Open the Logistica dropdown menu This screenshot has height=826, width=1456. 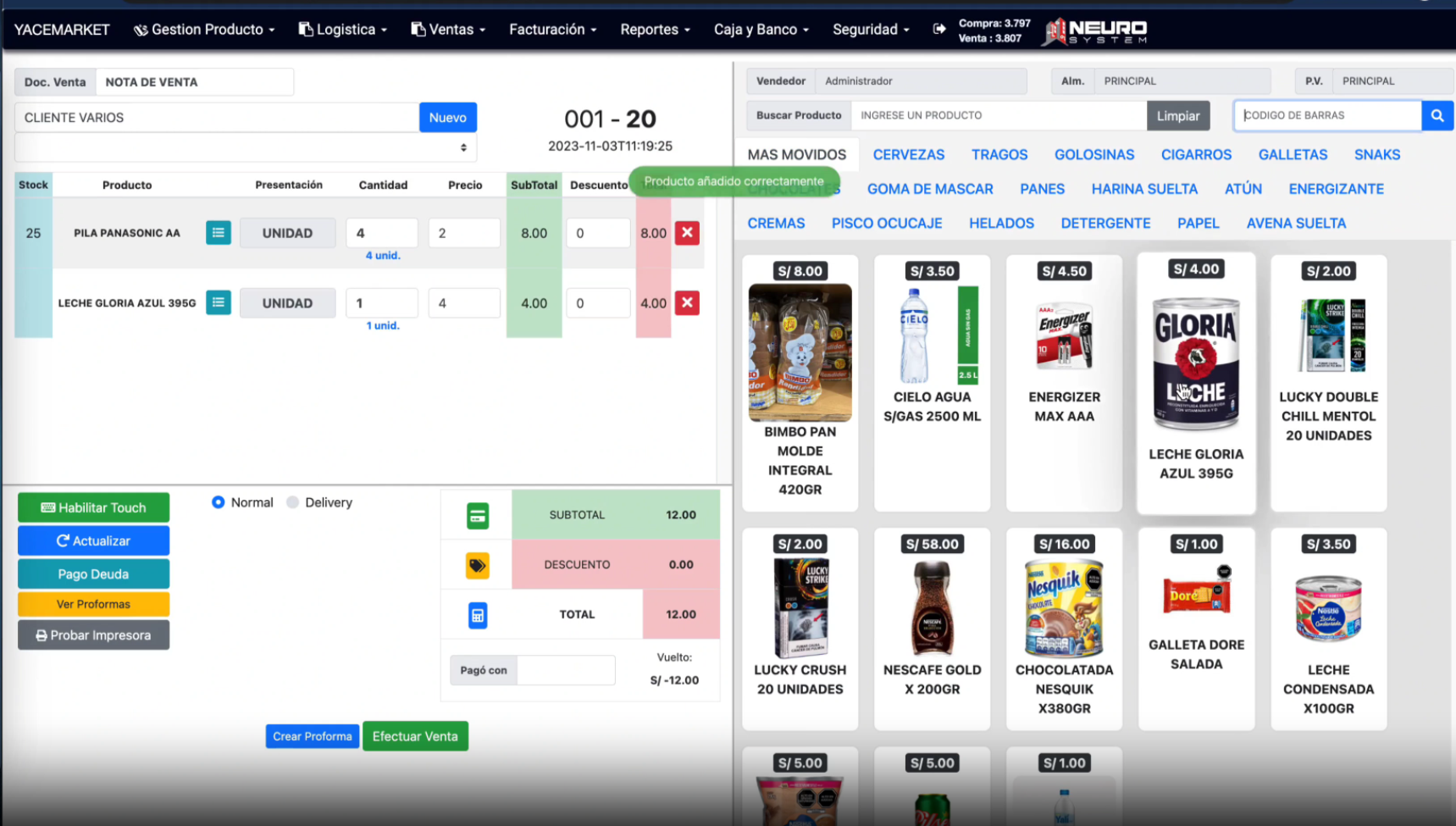point(343,30)
